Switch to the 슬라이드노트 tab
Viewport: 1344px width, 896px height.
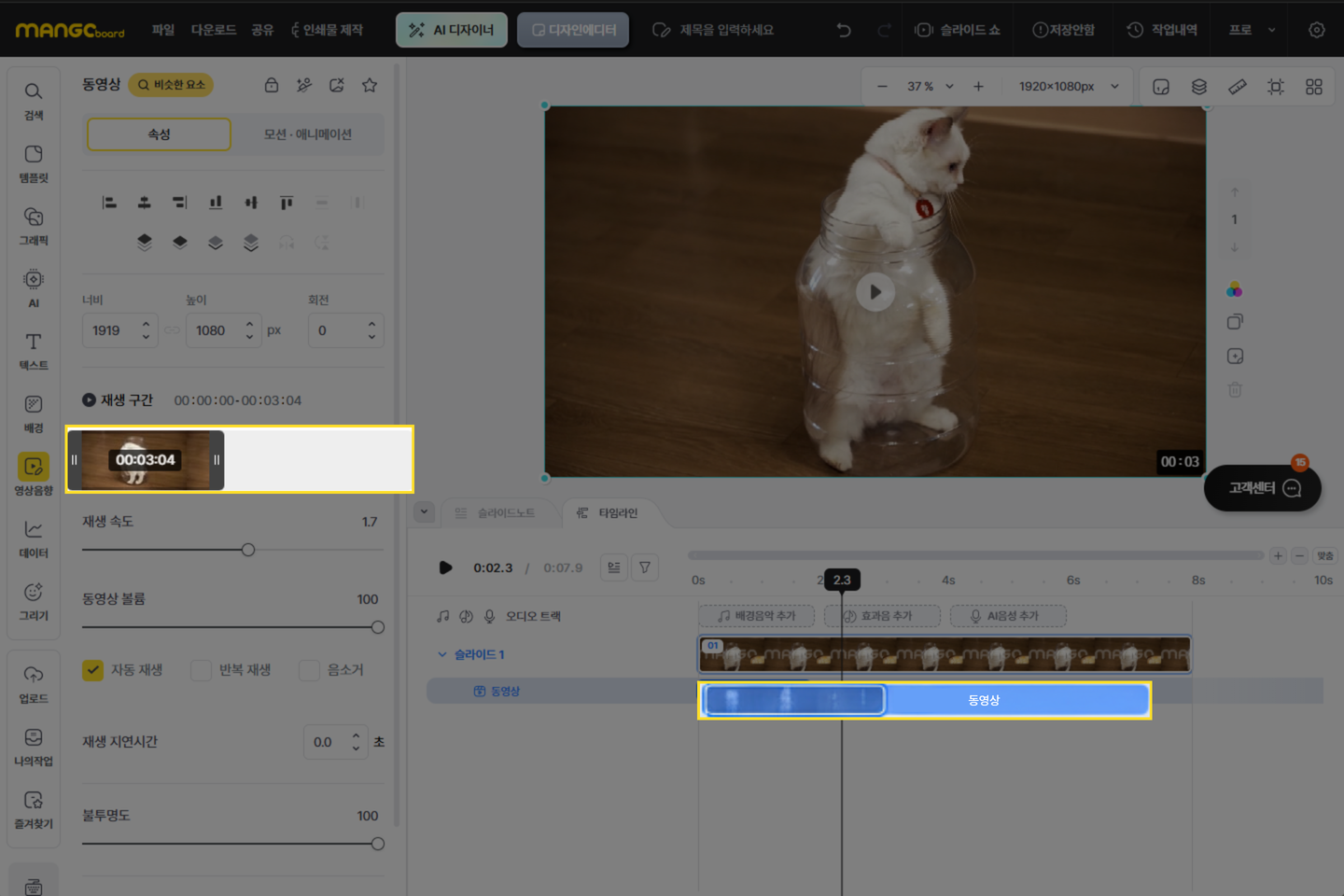[496, 513]
